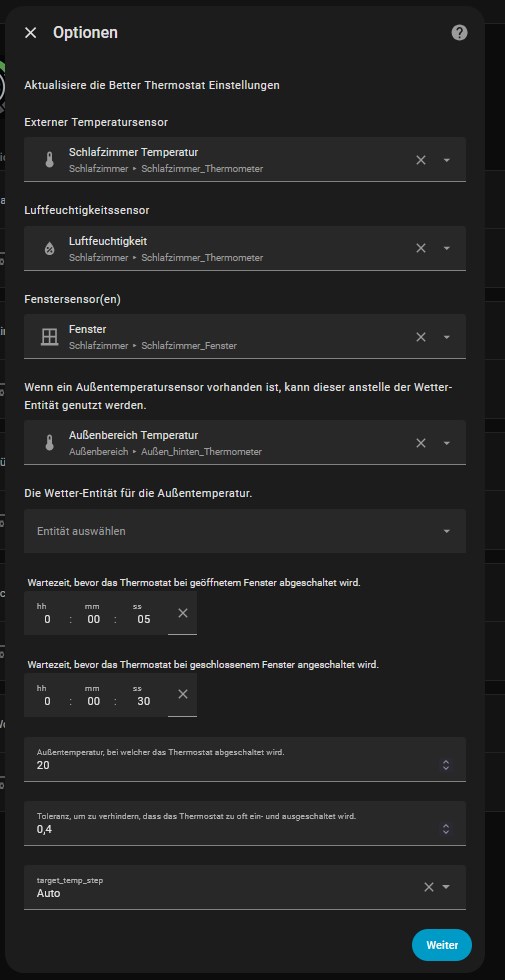Clear the Schlafzimmer Temperatur sensor selection
The width and height of the screenshot is (505, 980).
[421, 160]
